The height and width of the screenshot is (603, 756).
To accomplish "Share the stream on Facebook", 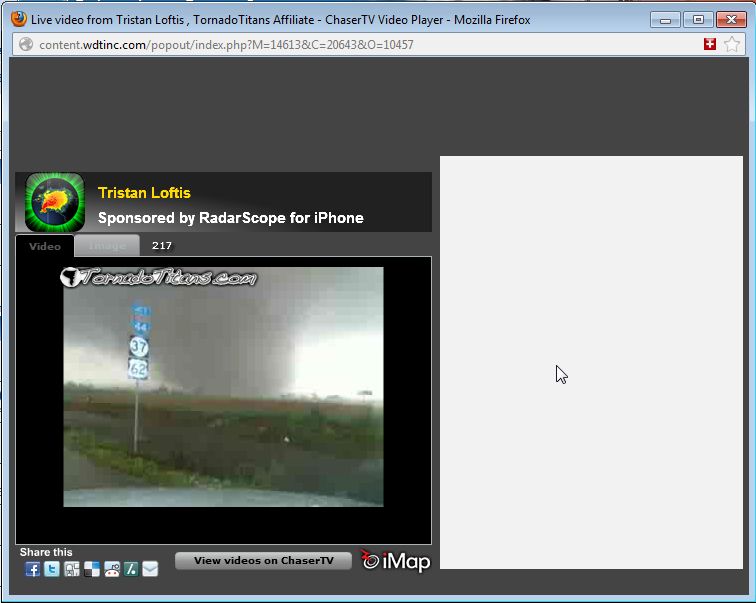I will pos(33,569).
